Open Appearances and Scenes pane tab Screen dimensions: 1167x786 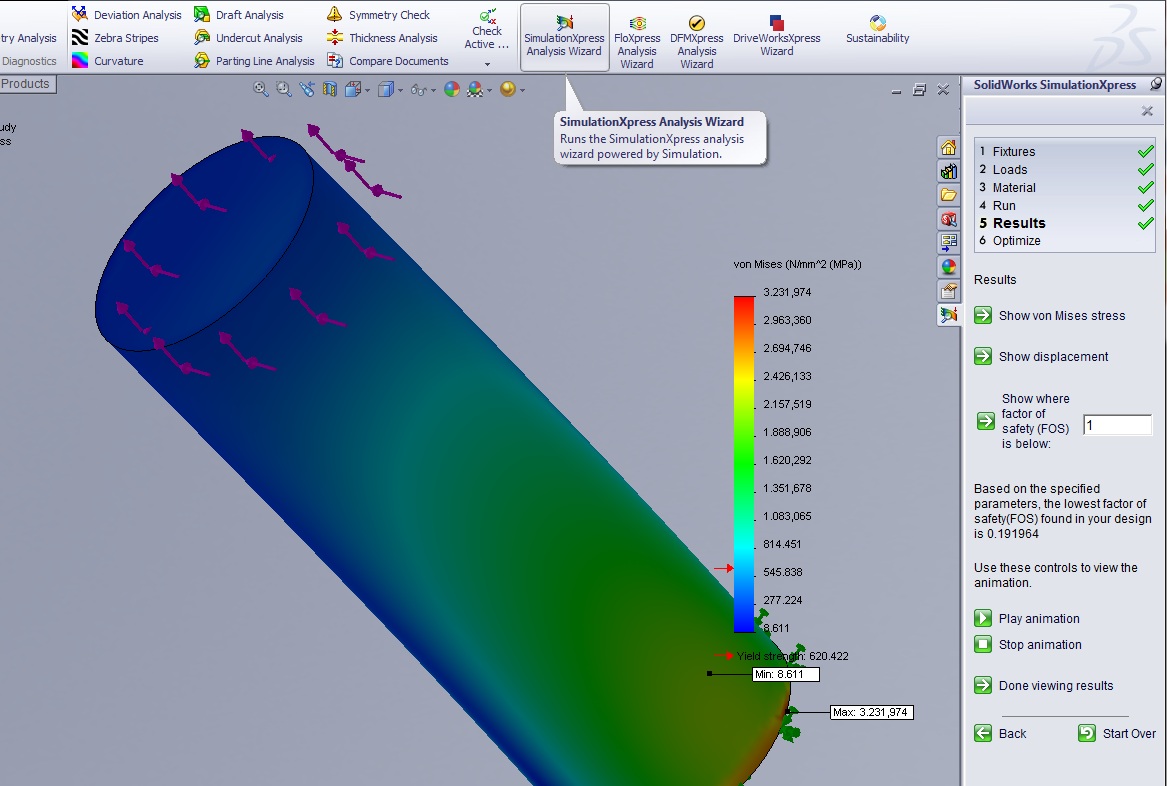tap(948, 266)
